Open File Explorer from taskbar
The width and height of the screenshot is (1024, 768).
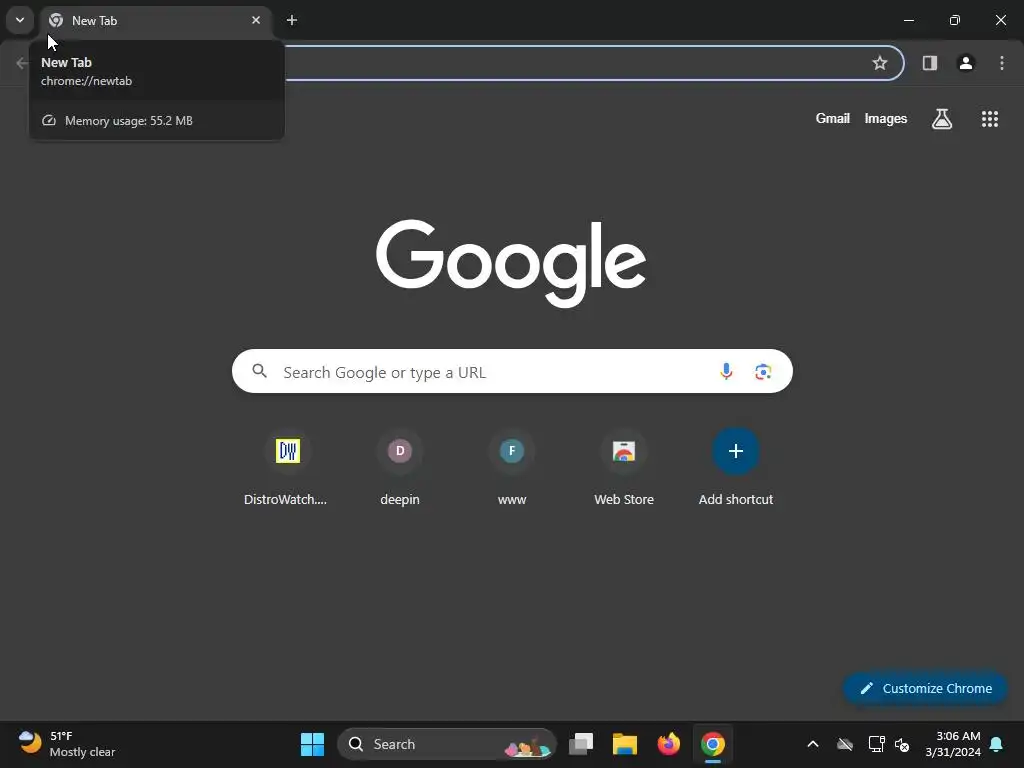pos(625,744)
